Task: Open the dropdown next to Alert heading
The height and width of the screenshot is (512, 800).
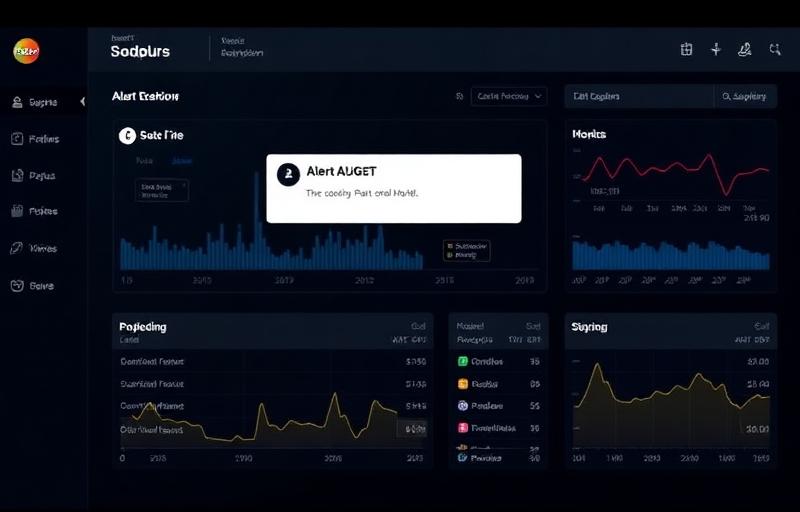Action: pos(508,96)
